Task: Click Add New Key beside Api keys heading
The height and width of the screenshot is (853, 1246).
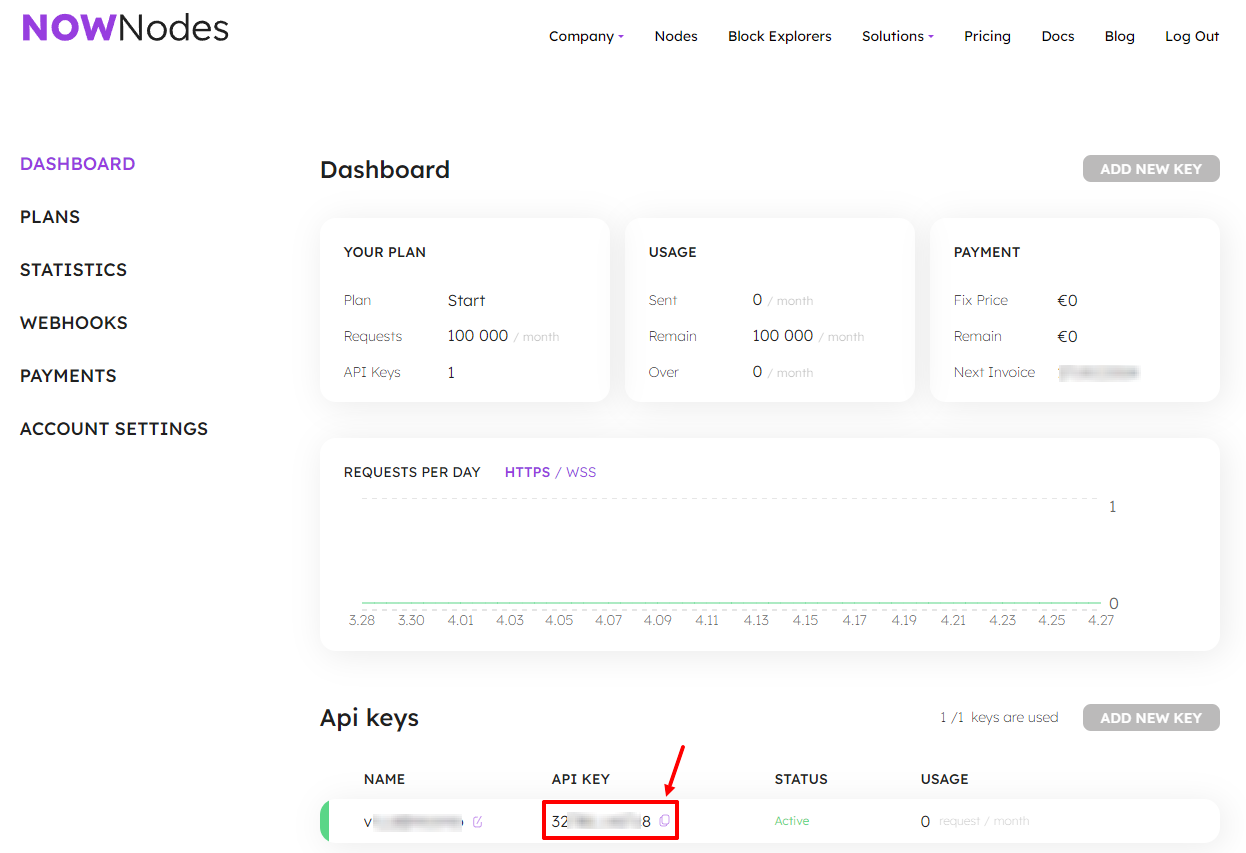Action: 1151,718
